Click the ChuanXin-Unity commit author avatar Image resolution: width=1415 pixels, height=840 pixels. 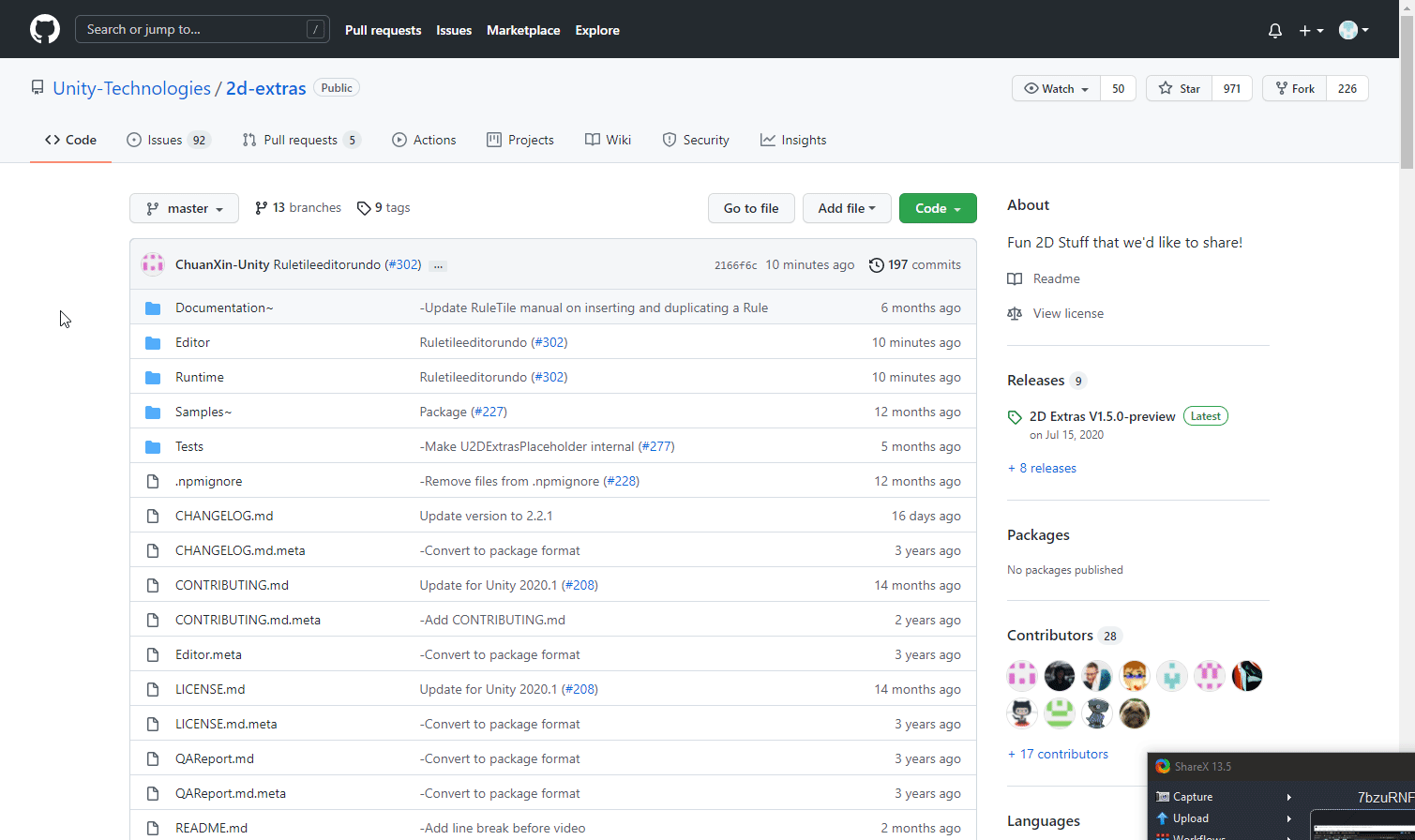[x=153, y=264]
